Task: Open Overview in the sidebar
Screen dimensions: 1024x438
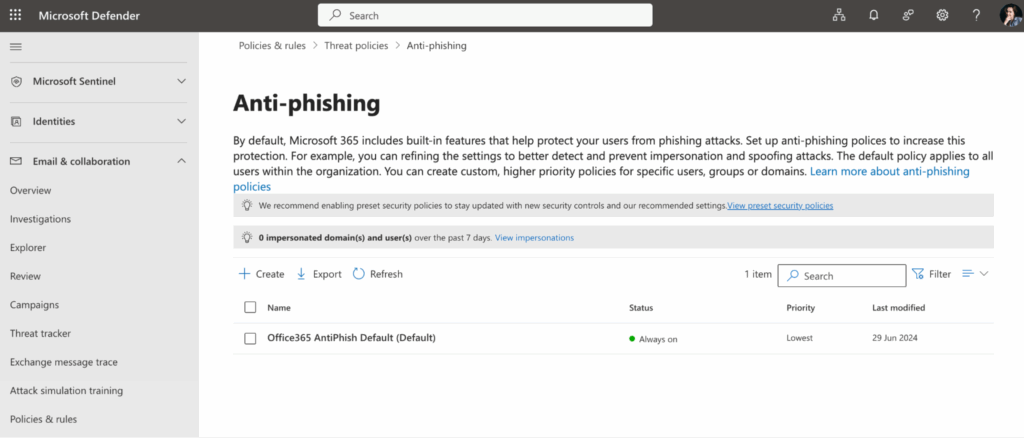Action: (x=31, y=191)
